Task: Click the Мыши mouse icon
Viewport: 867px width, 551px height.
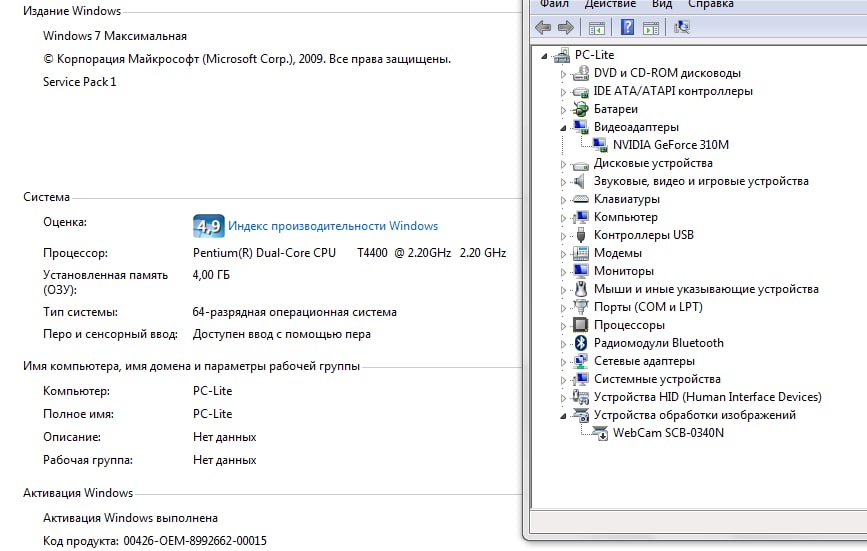Action: 581,289
